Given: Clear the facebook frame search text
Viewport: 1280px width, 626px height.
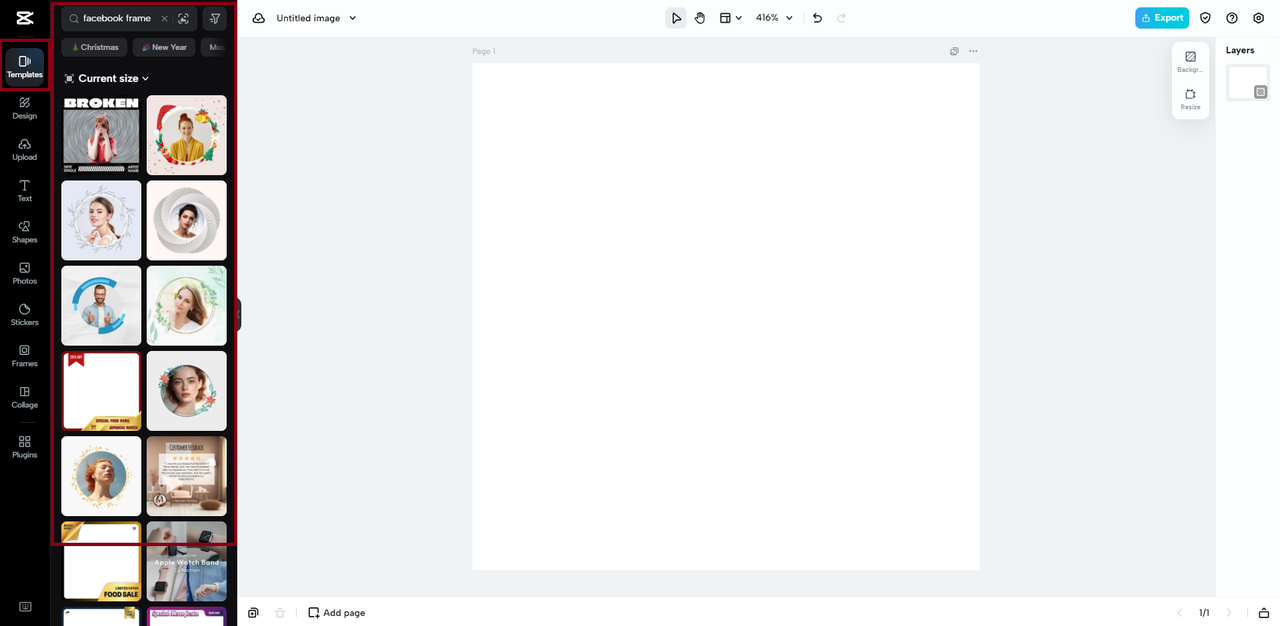Looking at the screenshot, I should [164, 18].
